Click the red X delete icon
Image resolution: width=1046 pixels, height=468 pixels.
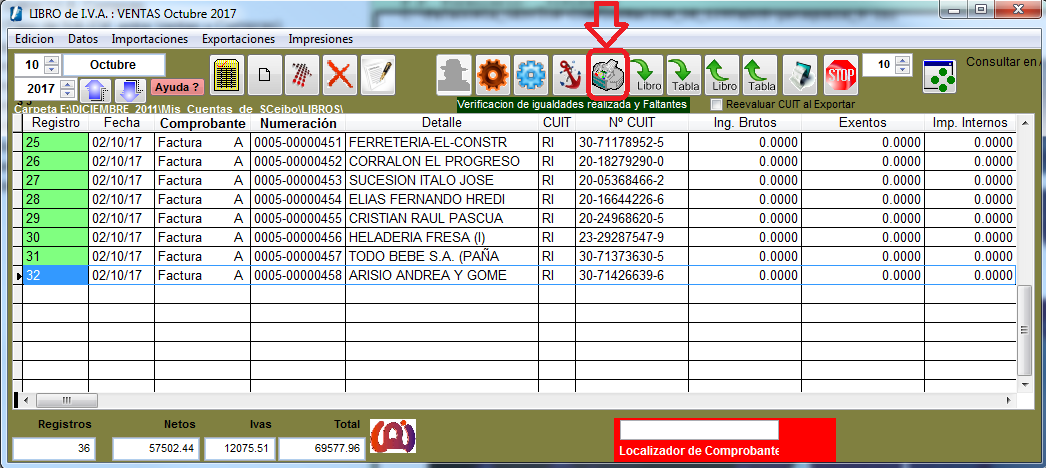(x=340, y=75)
